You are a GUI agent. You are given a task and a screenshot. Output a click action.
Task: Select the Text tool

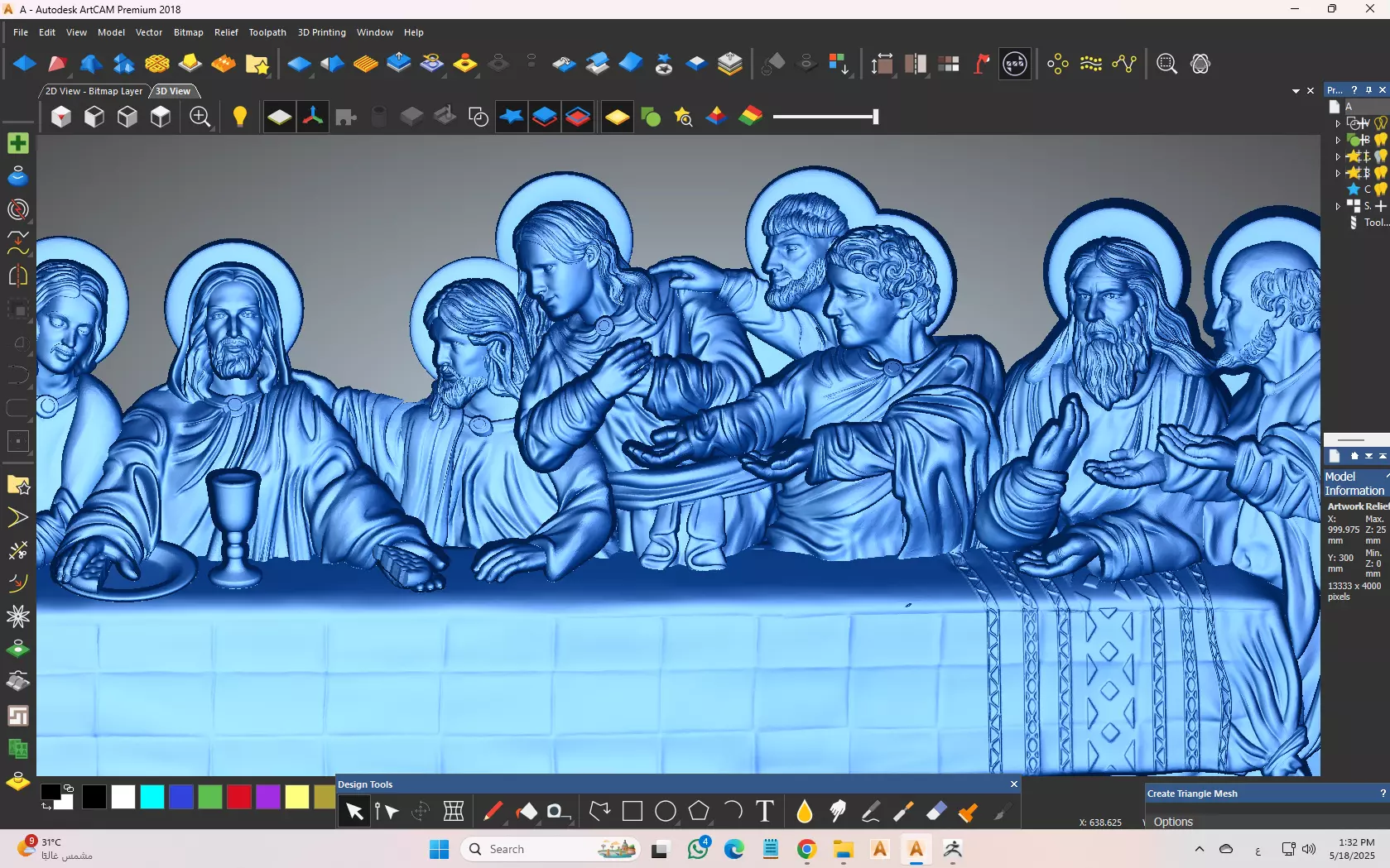(765, 812)
